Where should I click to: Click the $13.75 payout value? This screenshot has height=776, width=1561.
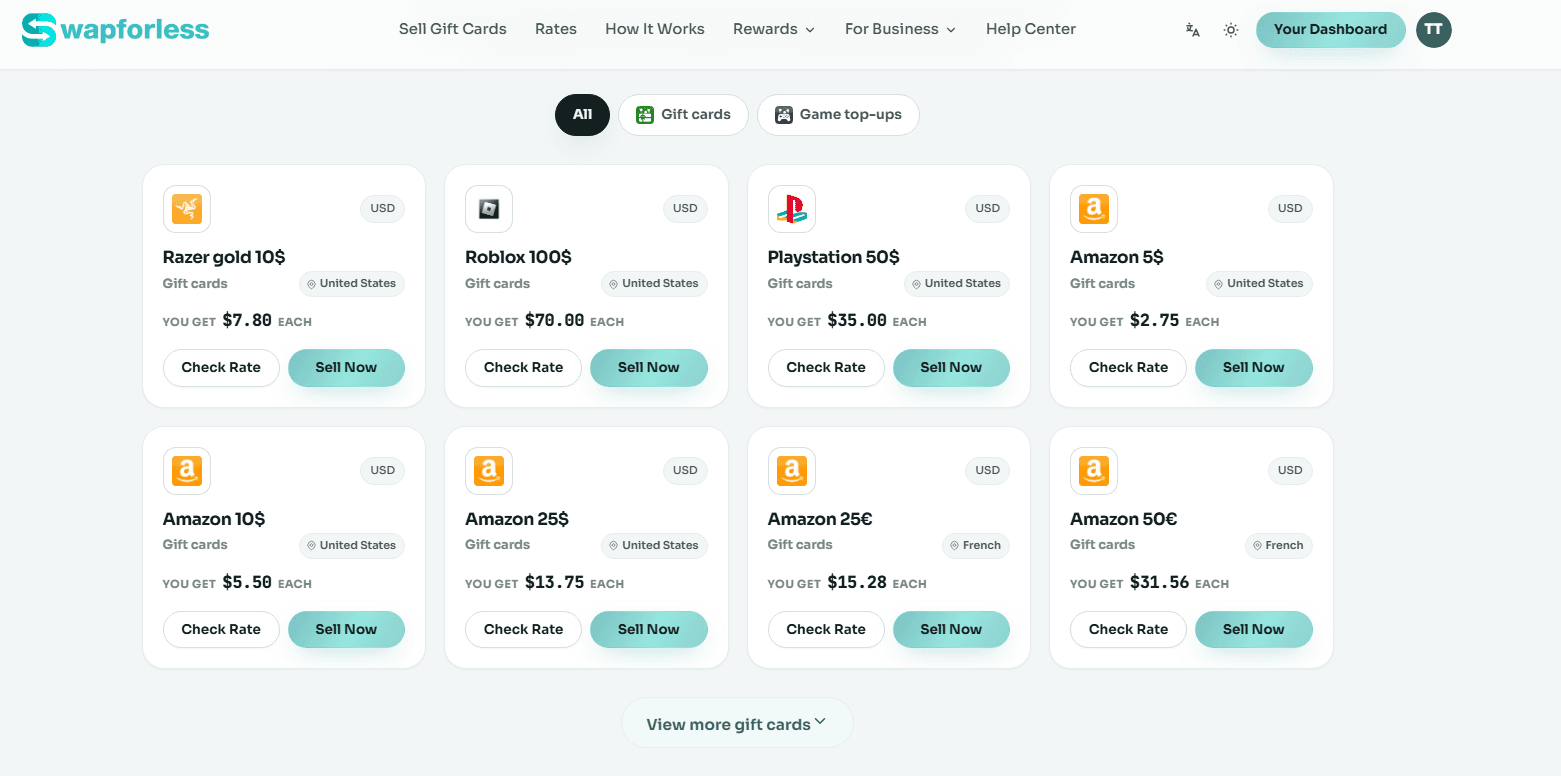coord(555,583)
